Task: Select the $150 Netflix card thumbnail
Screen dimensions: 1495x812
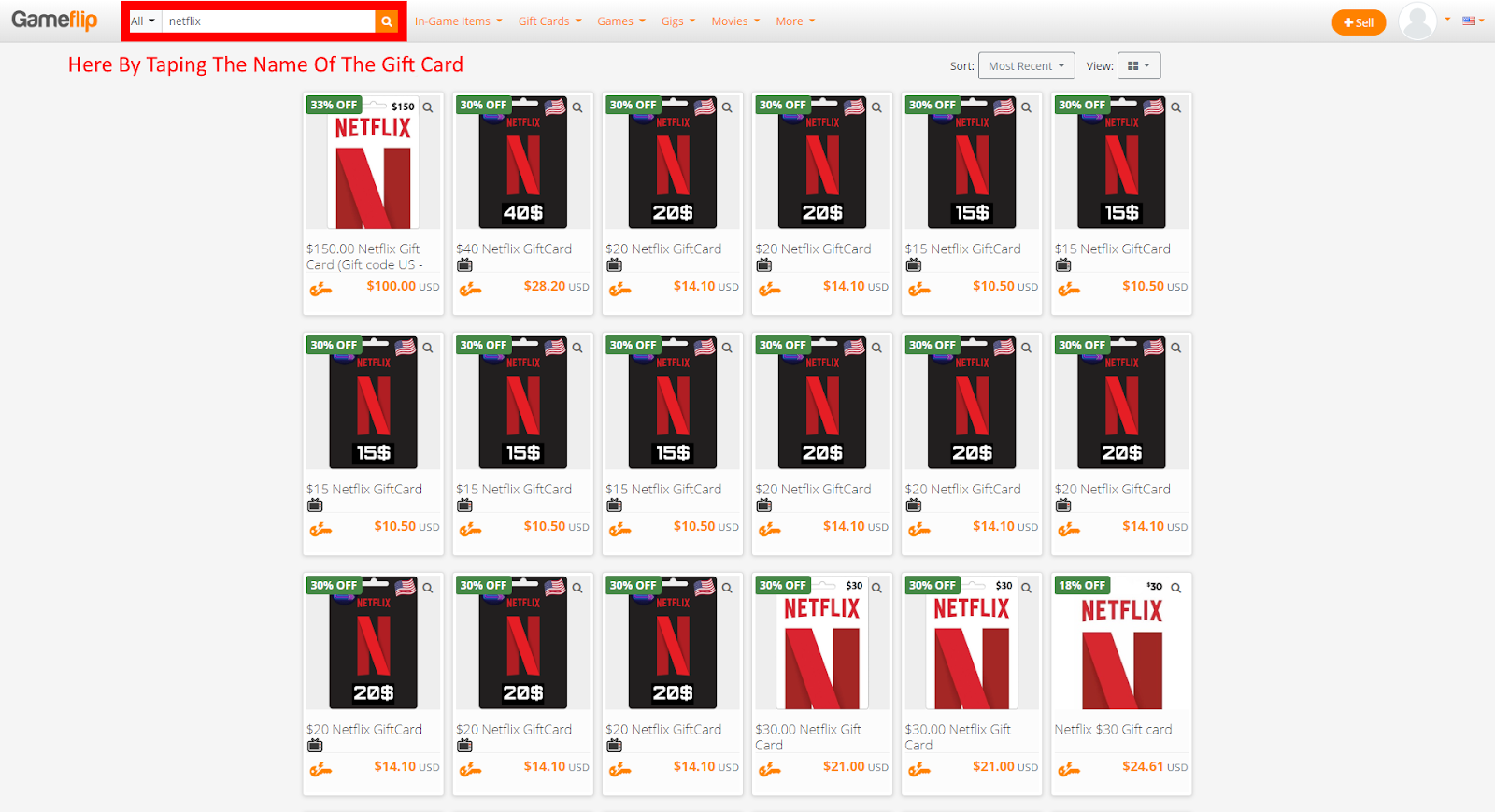Action: [374, 163]
